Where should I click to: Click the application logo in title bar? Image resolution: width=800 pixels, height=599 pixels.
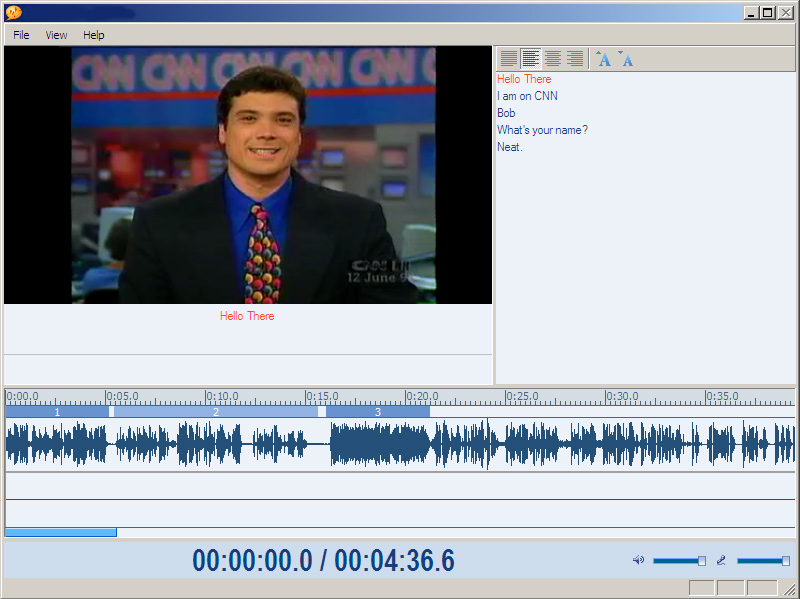click(13, 13)
